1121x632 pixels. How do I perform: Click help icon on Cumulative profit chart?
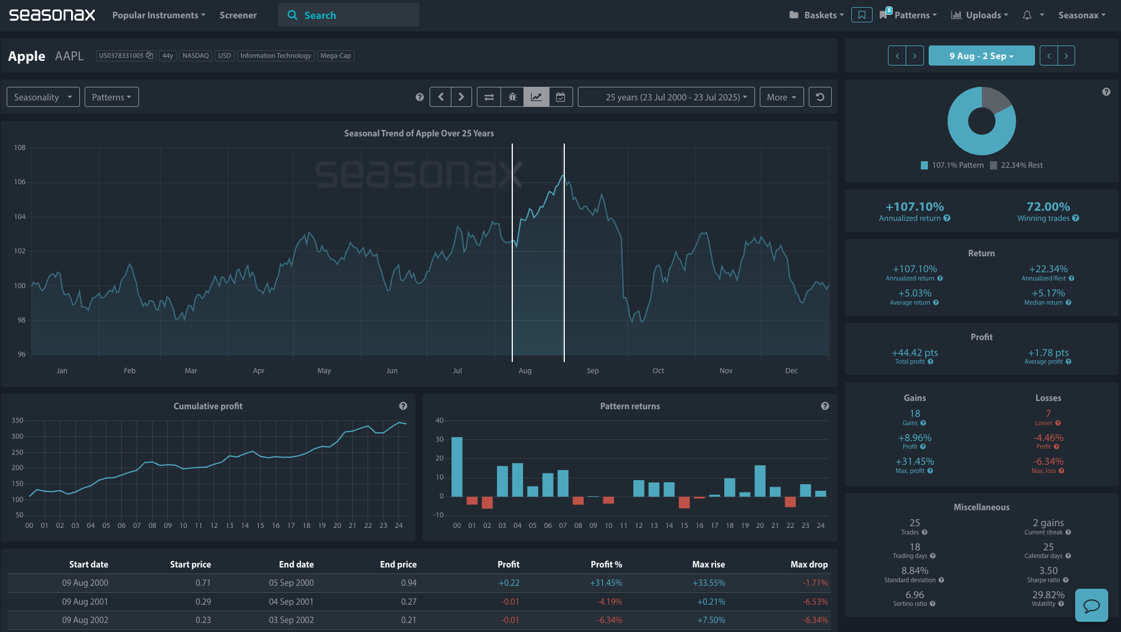click(403, 406)
